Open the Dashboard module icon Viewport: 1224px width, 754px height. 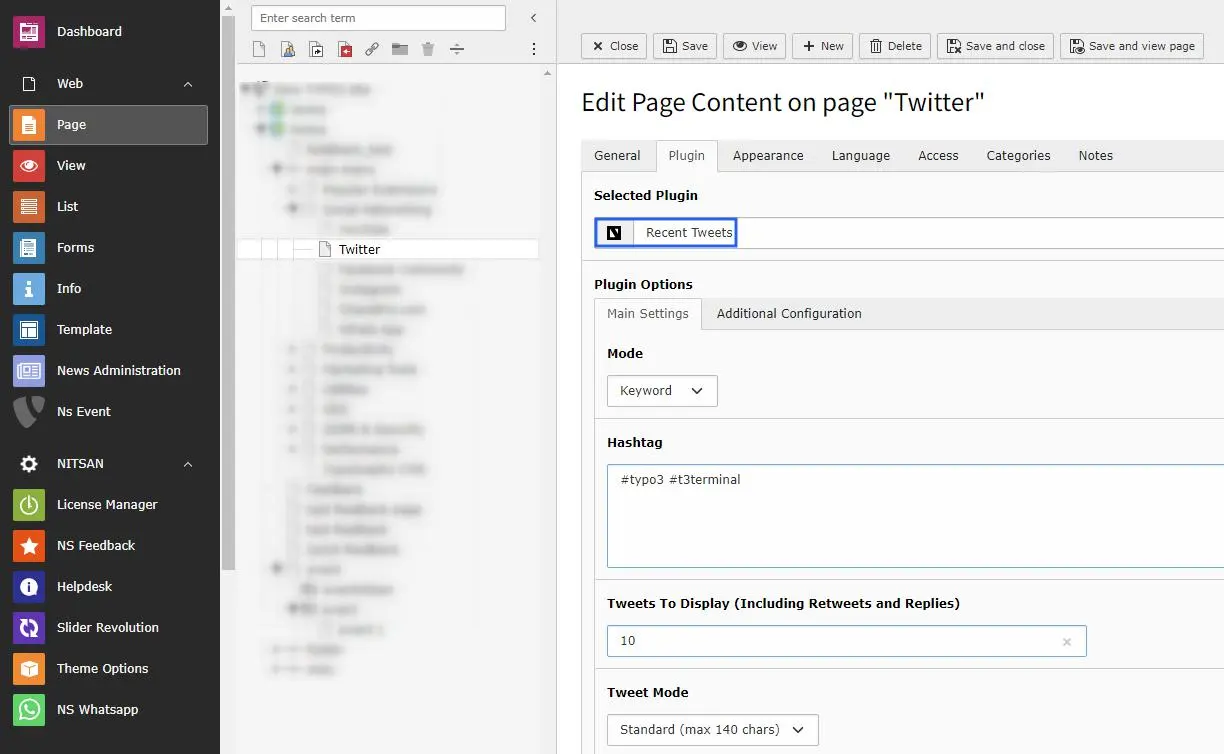[x=29, y=31]
